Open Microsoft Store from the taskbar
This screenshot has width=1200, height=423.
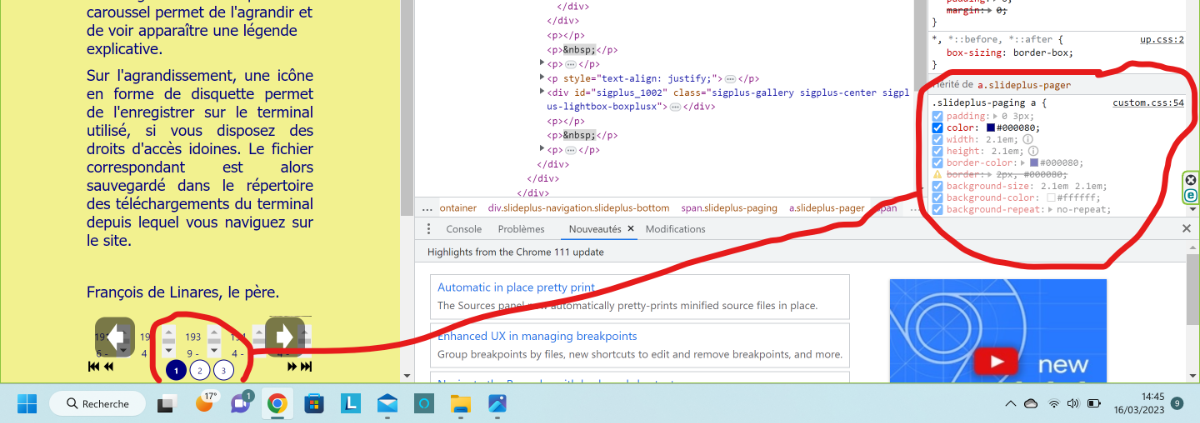tap(313, 404)
